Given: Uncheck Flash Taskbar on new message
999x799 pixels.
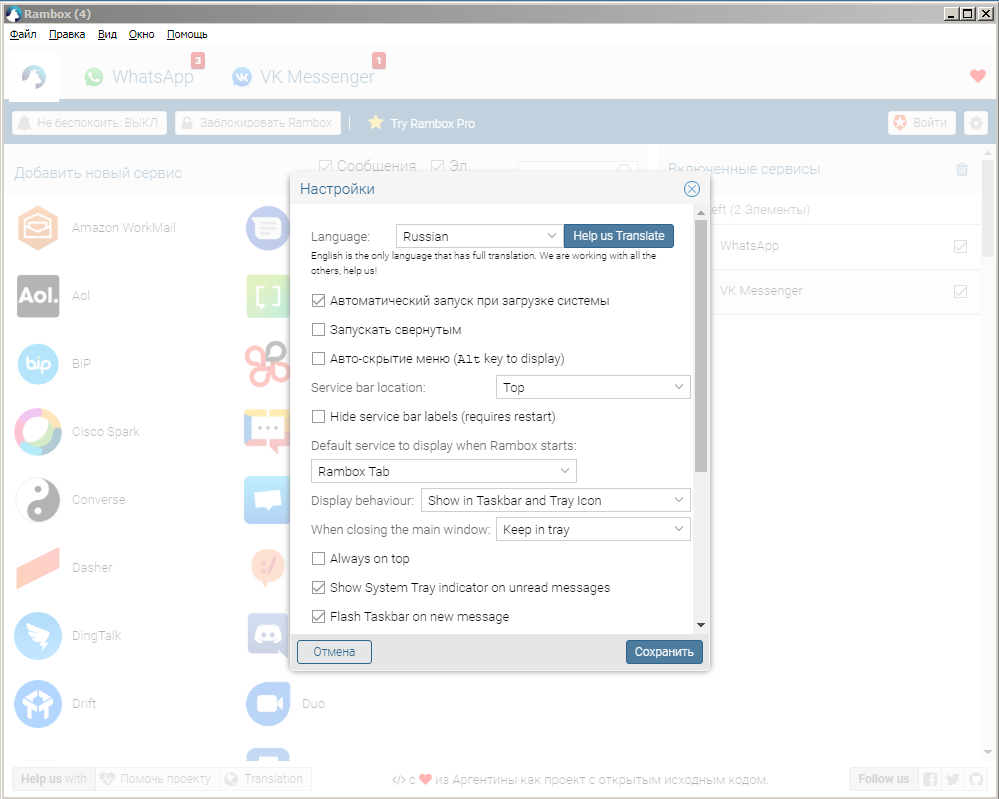Looking at the screenshot, I should pyautogui.click(x=319, y=617).
